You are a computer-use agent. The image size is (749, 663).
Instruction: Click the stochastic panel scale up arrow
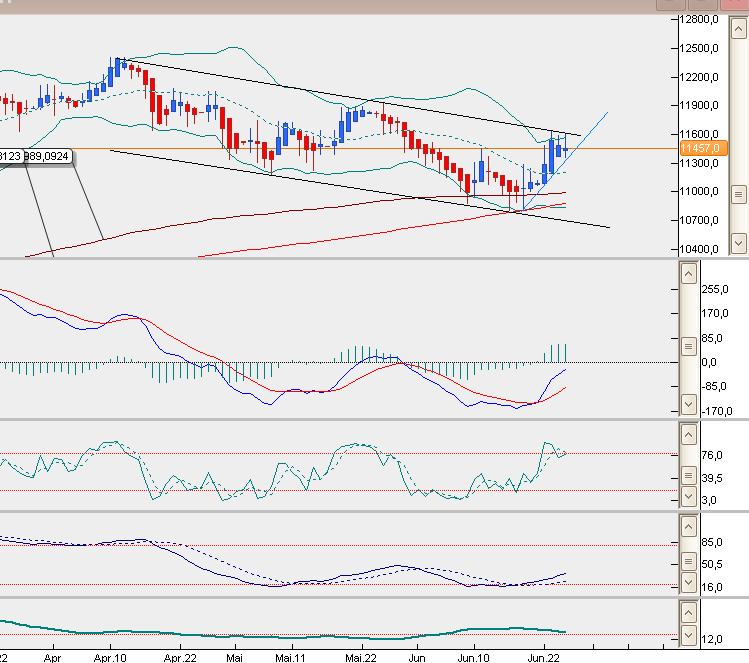(x=688, y=435)
